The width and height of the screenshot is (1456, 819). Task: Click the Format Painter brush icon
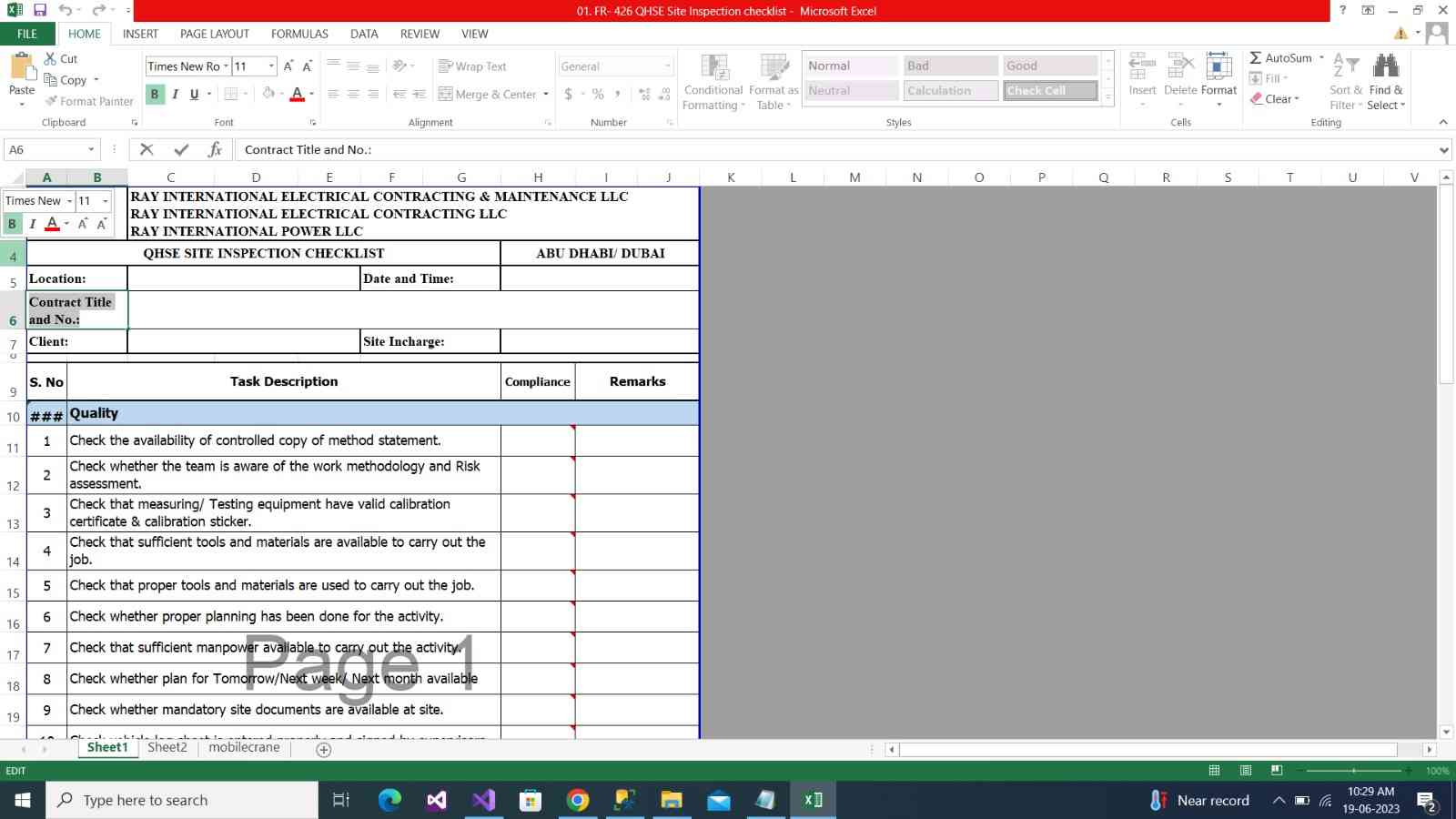coord(52,101)
